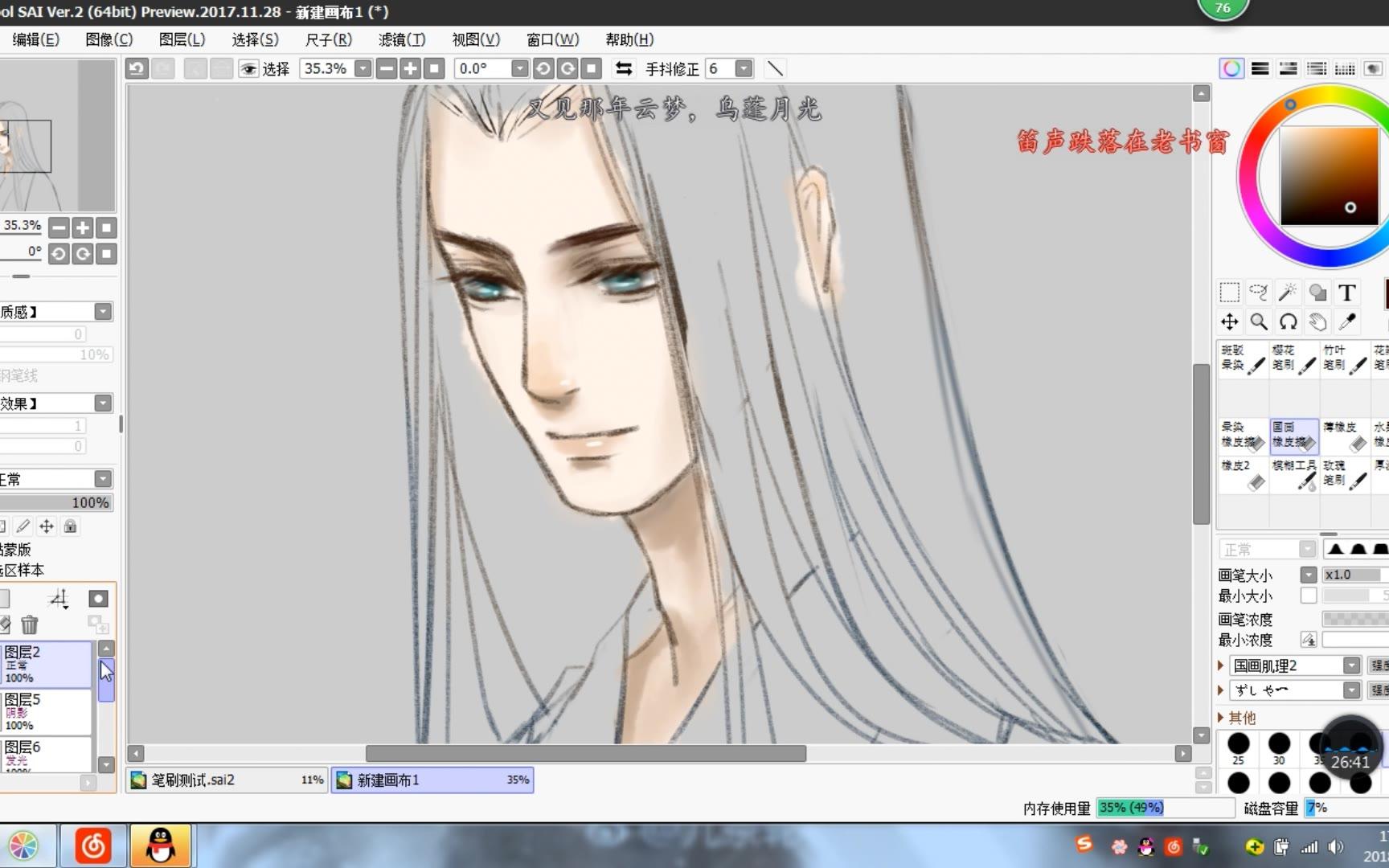
Task: Click the straight line drawing mode icon
Action: point(775,69)
